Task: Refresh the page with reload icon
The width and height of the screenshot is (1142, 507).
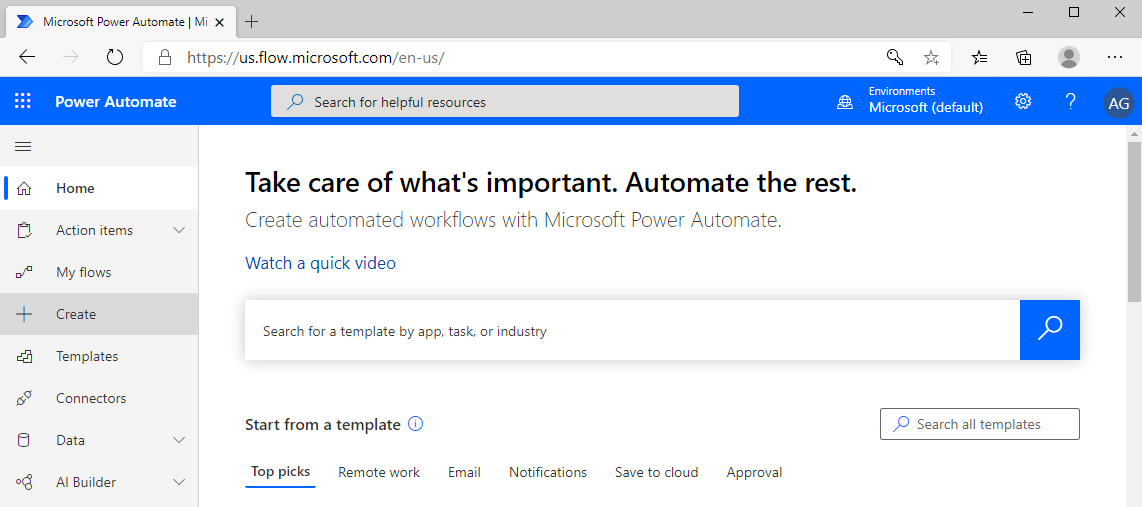Action: (115, 58)
